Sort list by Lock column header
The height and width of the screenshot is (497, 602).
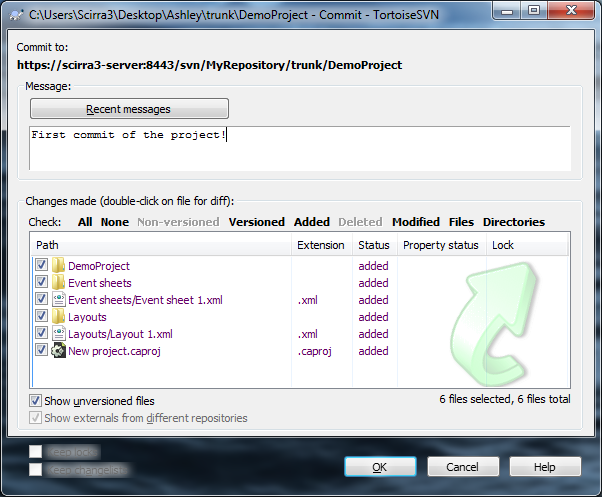[x=527, y=245]
